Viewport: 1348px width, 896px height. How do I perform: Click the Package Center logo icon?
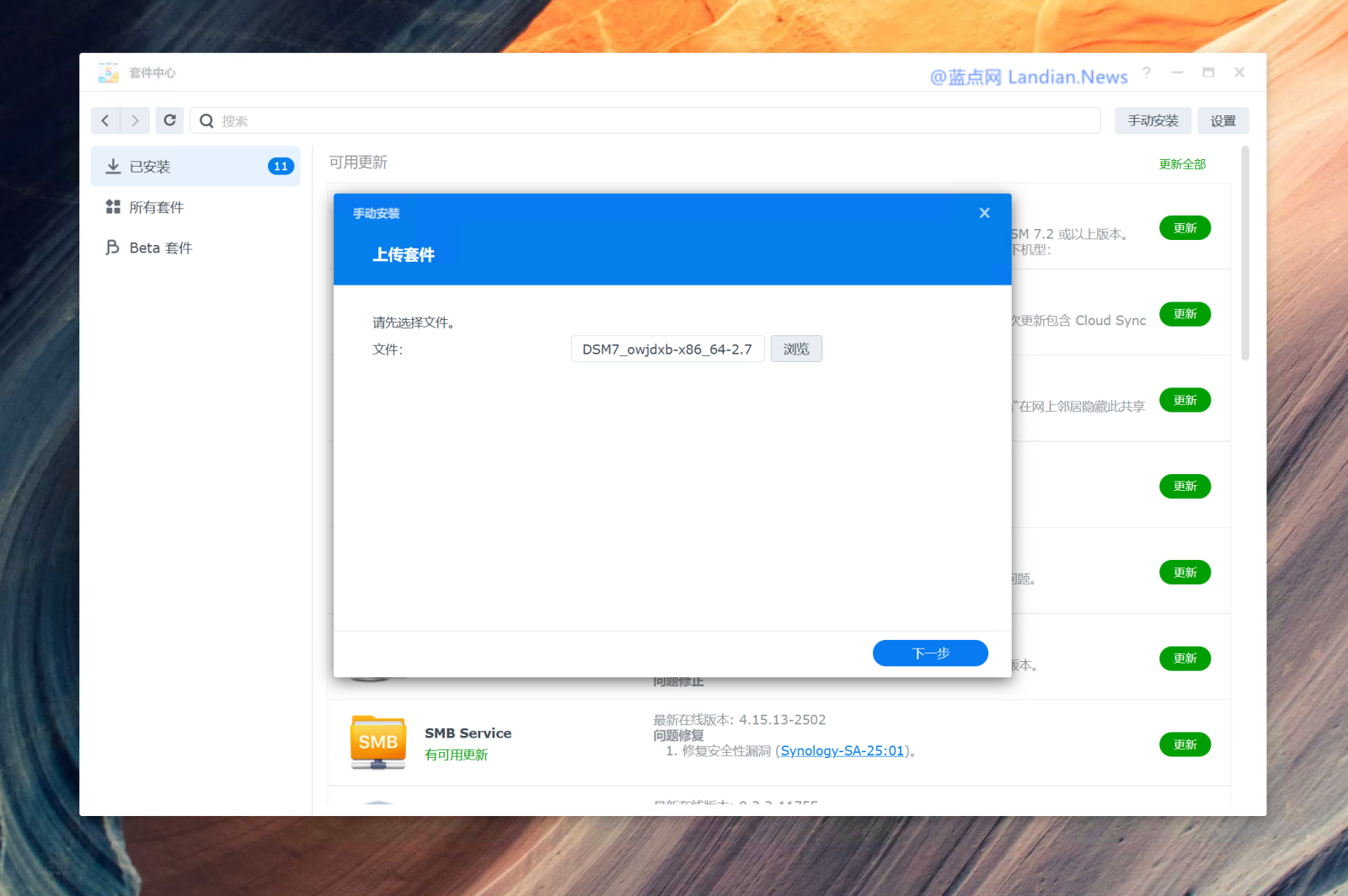point(108,73)
